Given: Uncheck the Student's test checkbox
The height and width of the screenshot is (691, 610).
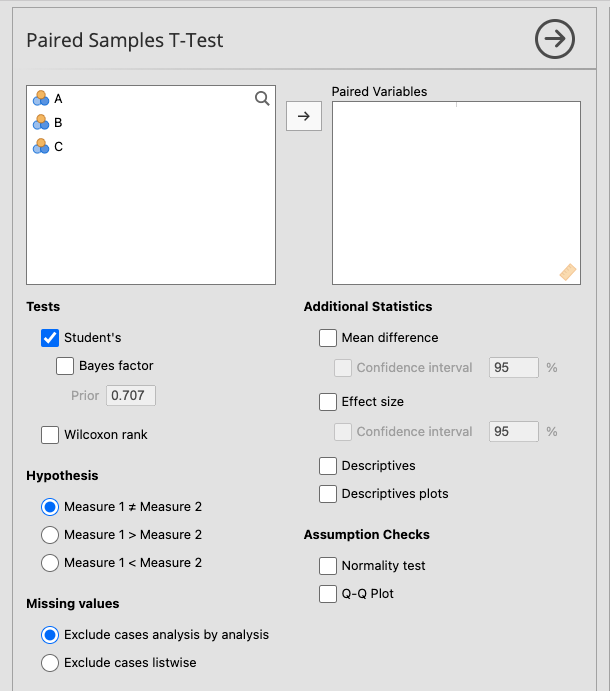Looking at the screenshot, I should point(50,338).
